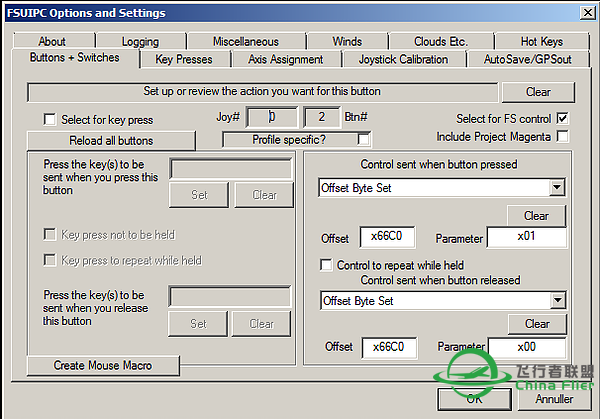
Task: Enable Control to repeat while held
Action: [326, 265]
